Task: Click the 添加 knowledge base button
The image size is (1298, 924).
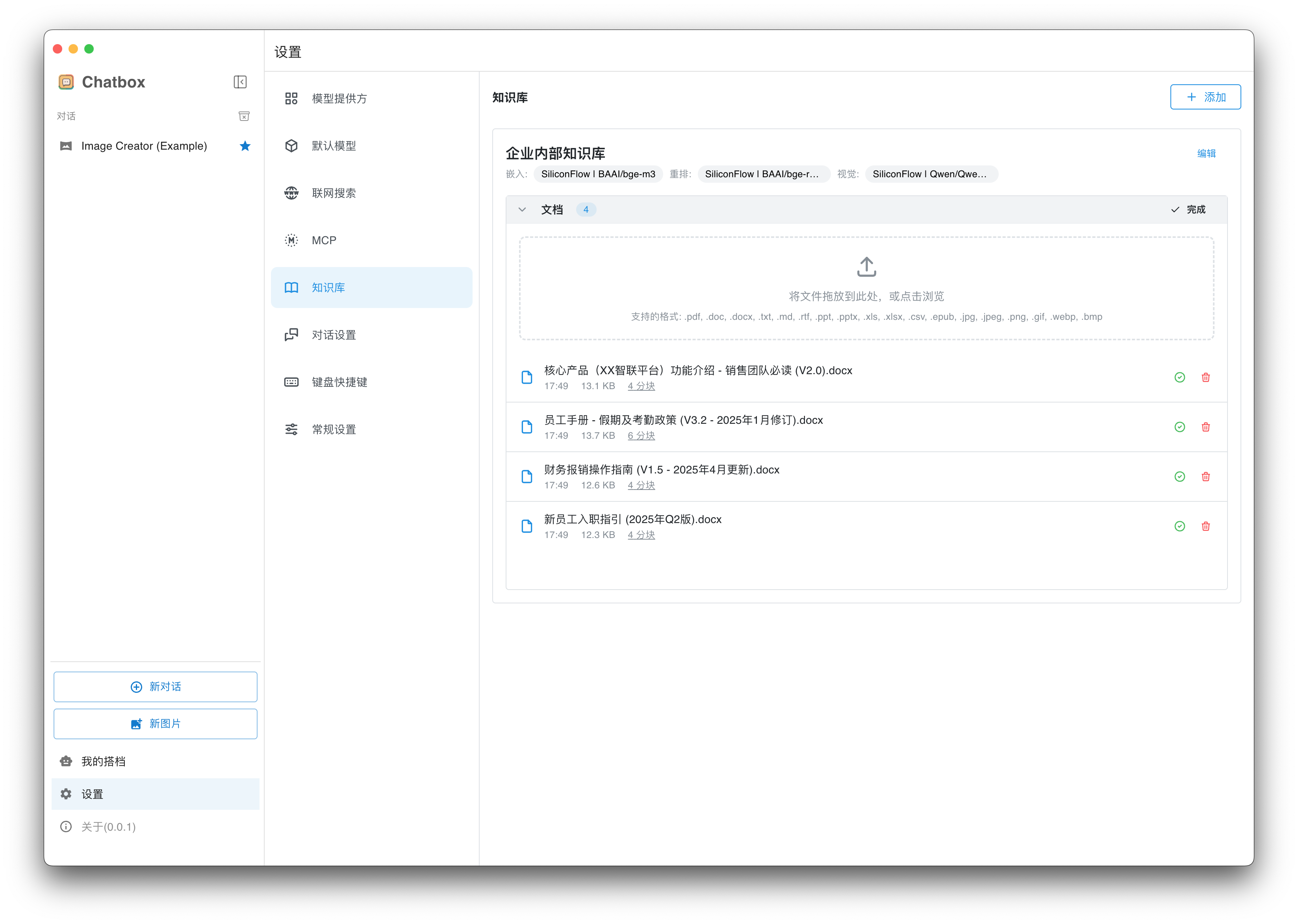Action: [1205, 97]
